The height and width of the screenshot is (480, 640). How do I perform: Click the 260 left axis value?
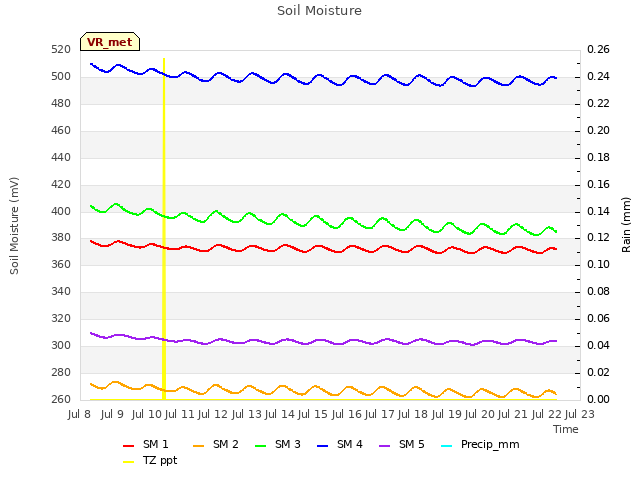pyautogui.click(x=61, y=399)
